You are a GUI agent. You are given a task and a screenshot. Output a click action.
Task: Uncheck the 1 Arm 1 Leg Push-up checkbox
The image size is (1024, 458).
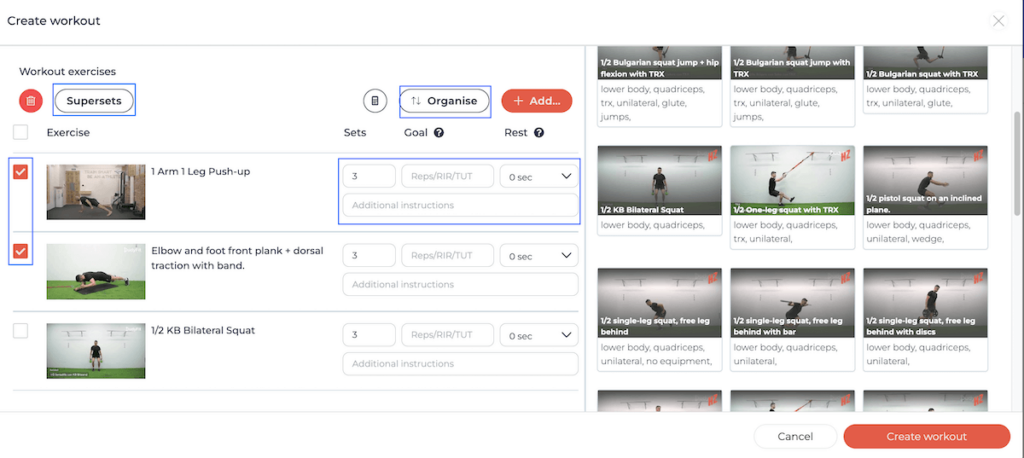point(21,172)
